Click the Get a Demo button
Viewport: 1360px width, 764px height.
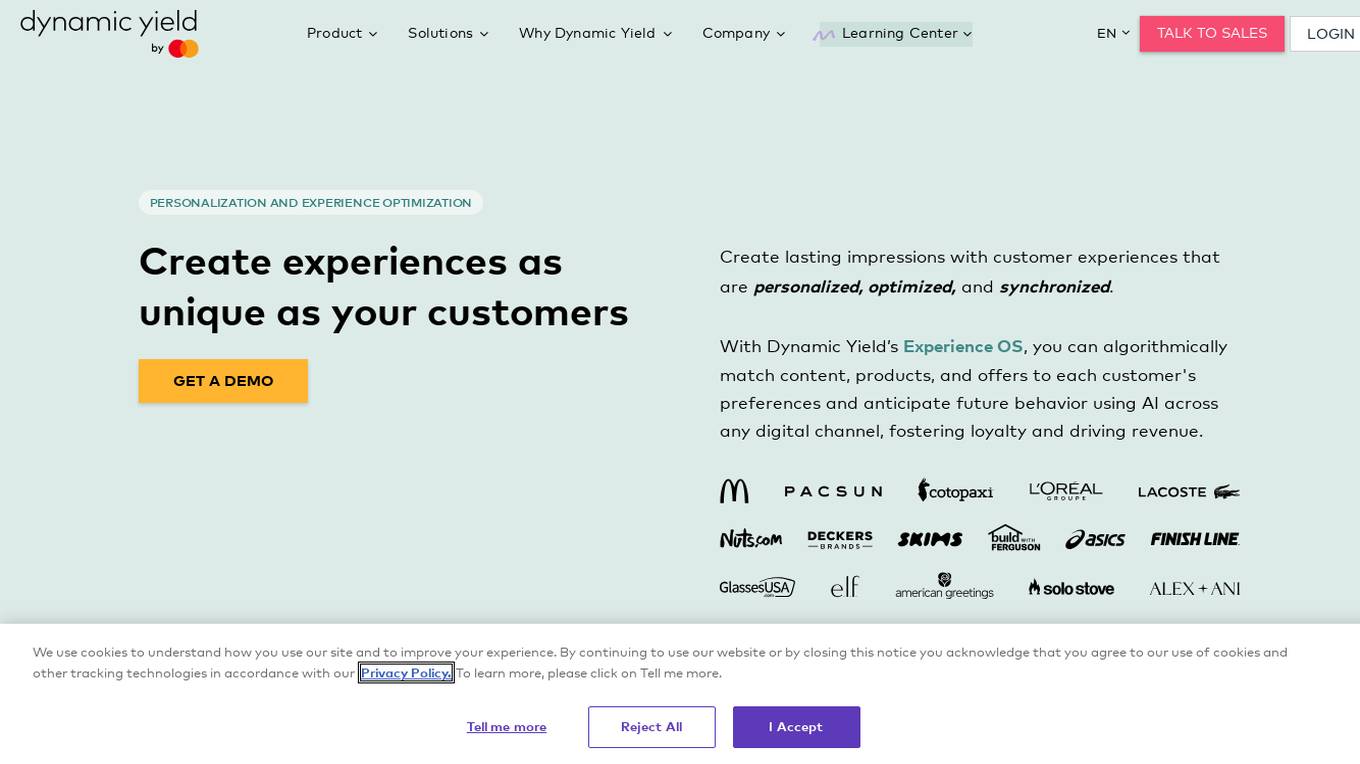point(223,381)
